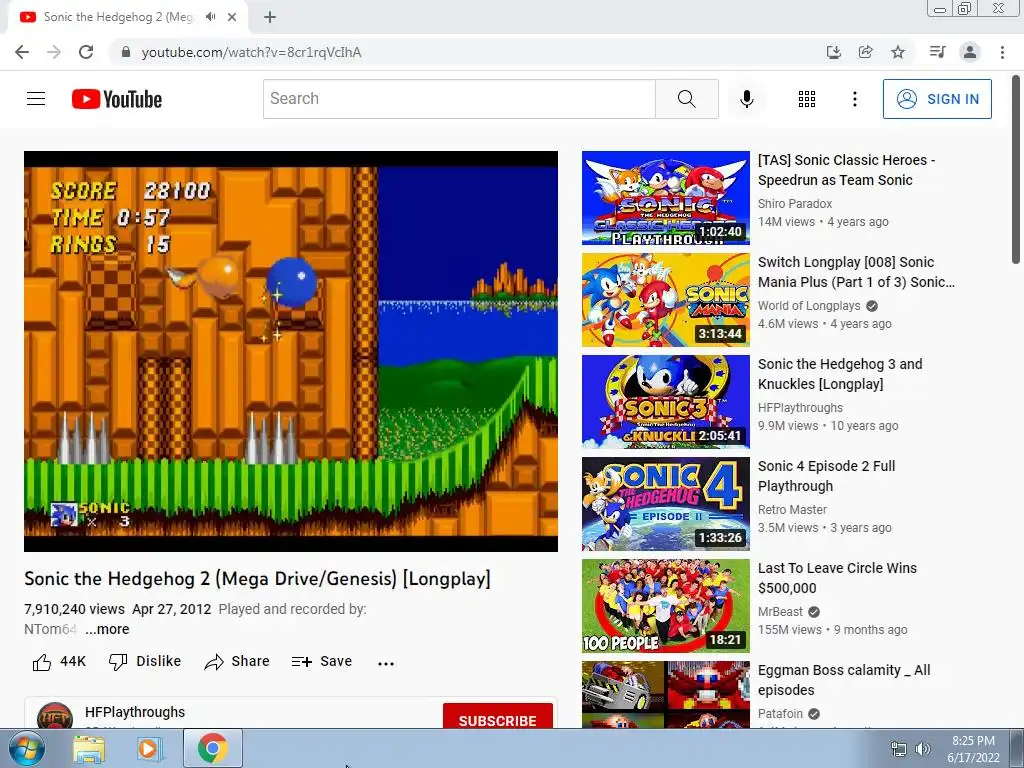Click the Retro Master channel name
The image size is (1024, 768).
click(x=792, y=509)
